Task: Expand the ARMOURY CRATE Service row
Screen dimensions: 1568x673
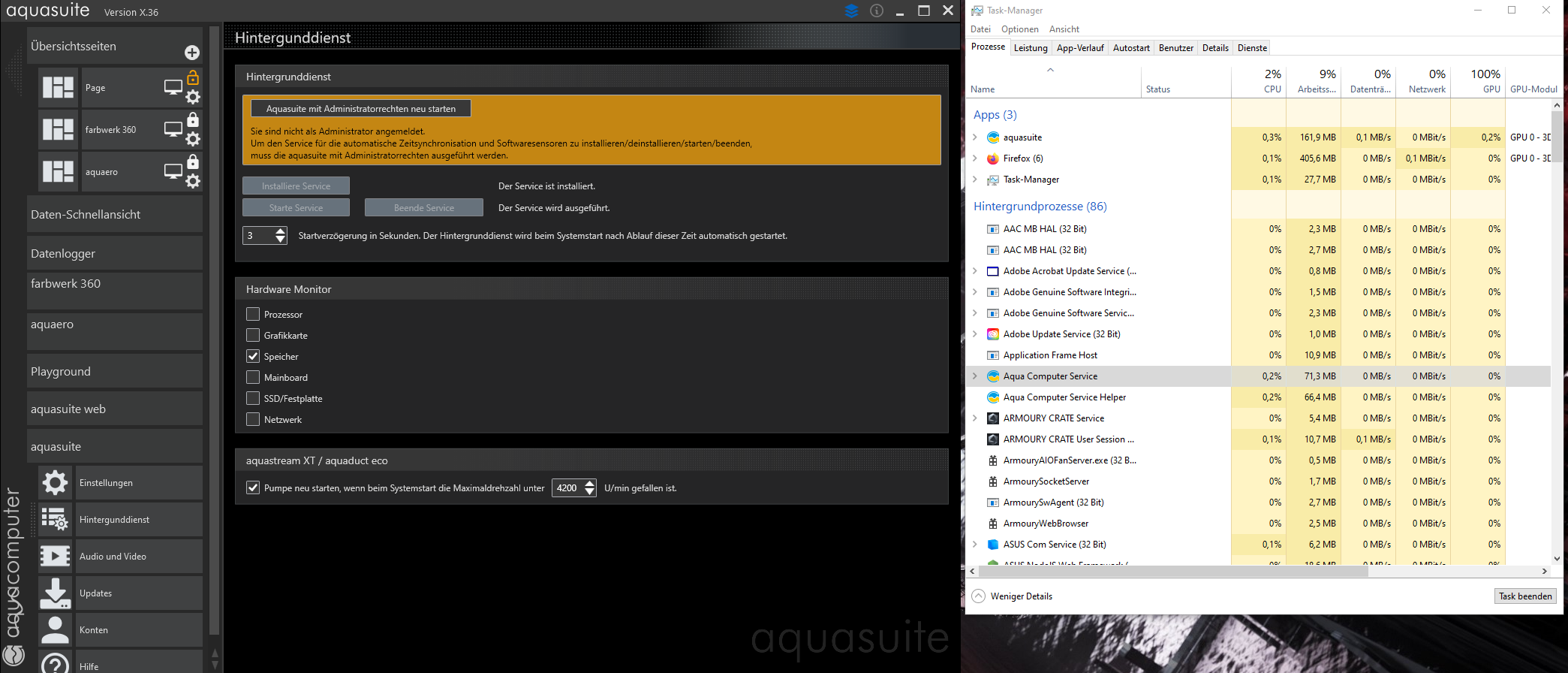Action: (x=975, y=418)
